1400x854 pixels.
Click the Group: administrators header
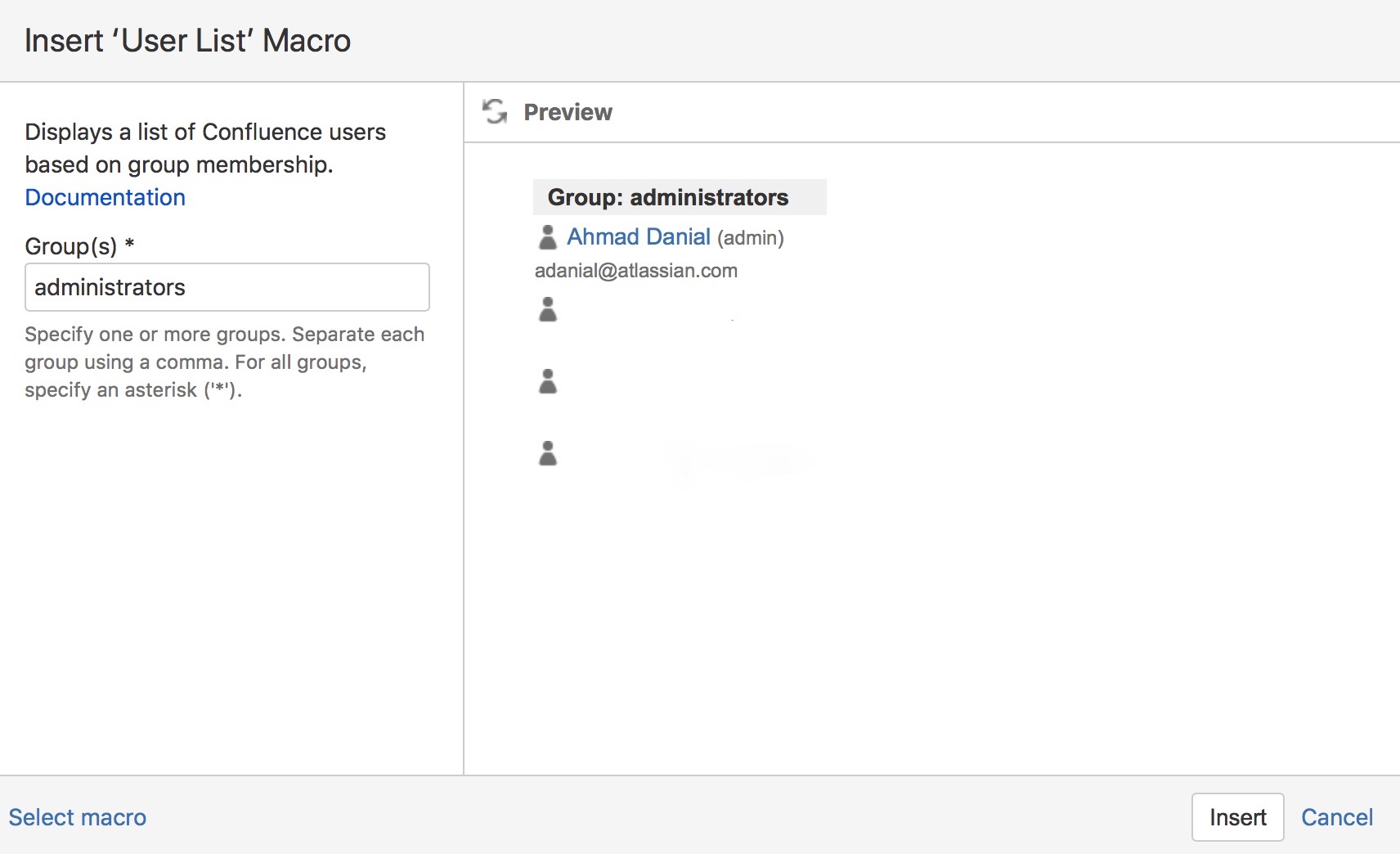pos(668,197)
